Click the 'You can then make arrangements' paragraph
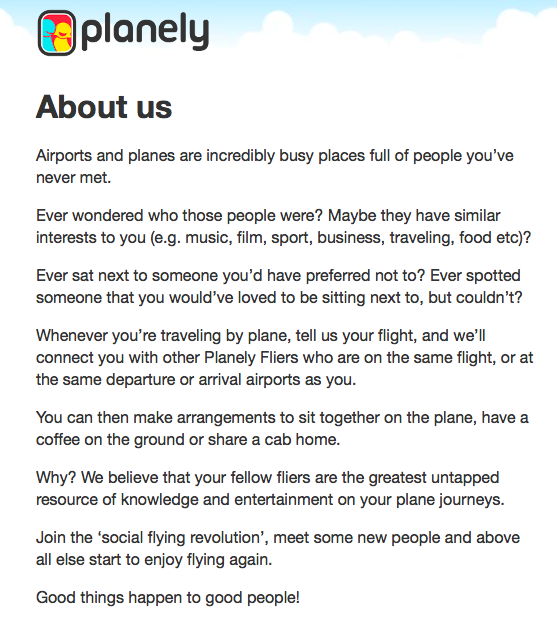557x644 pixels. coord(282,428)
